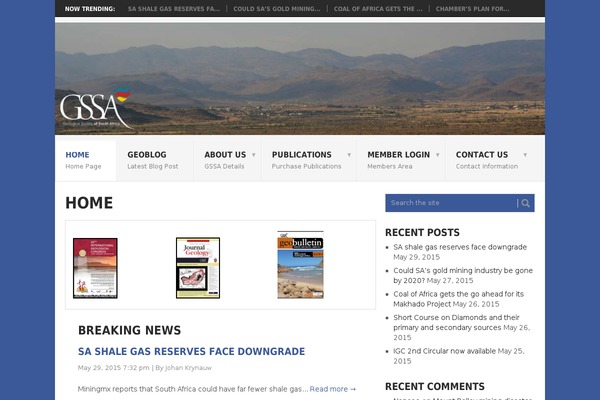Click the 'Recent Comments' heading

(435, 387)
